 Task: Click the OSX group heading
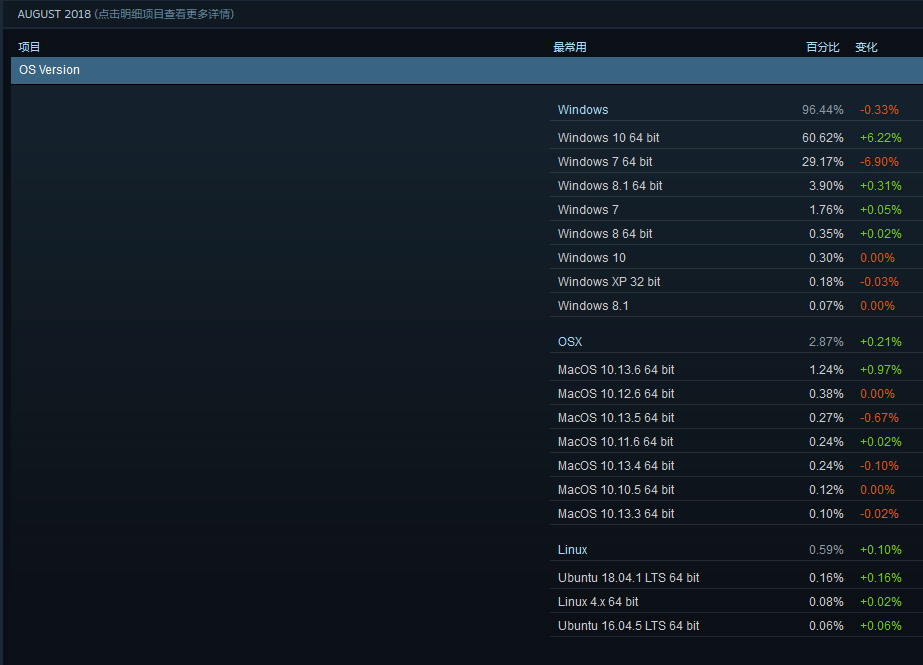pyautogui.click(x=570, y=342)
